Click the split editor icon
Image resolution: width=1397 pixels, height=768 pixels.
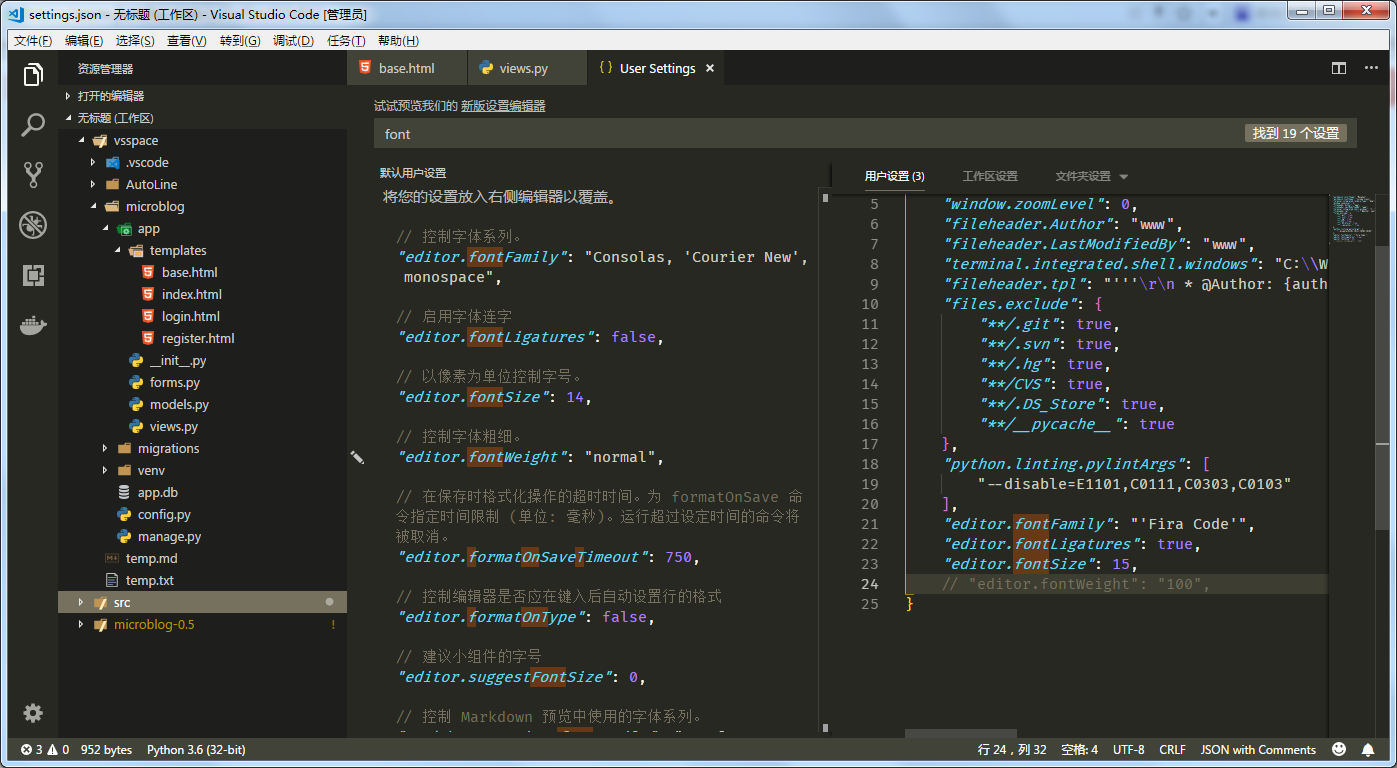(x=1339, y=68)
